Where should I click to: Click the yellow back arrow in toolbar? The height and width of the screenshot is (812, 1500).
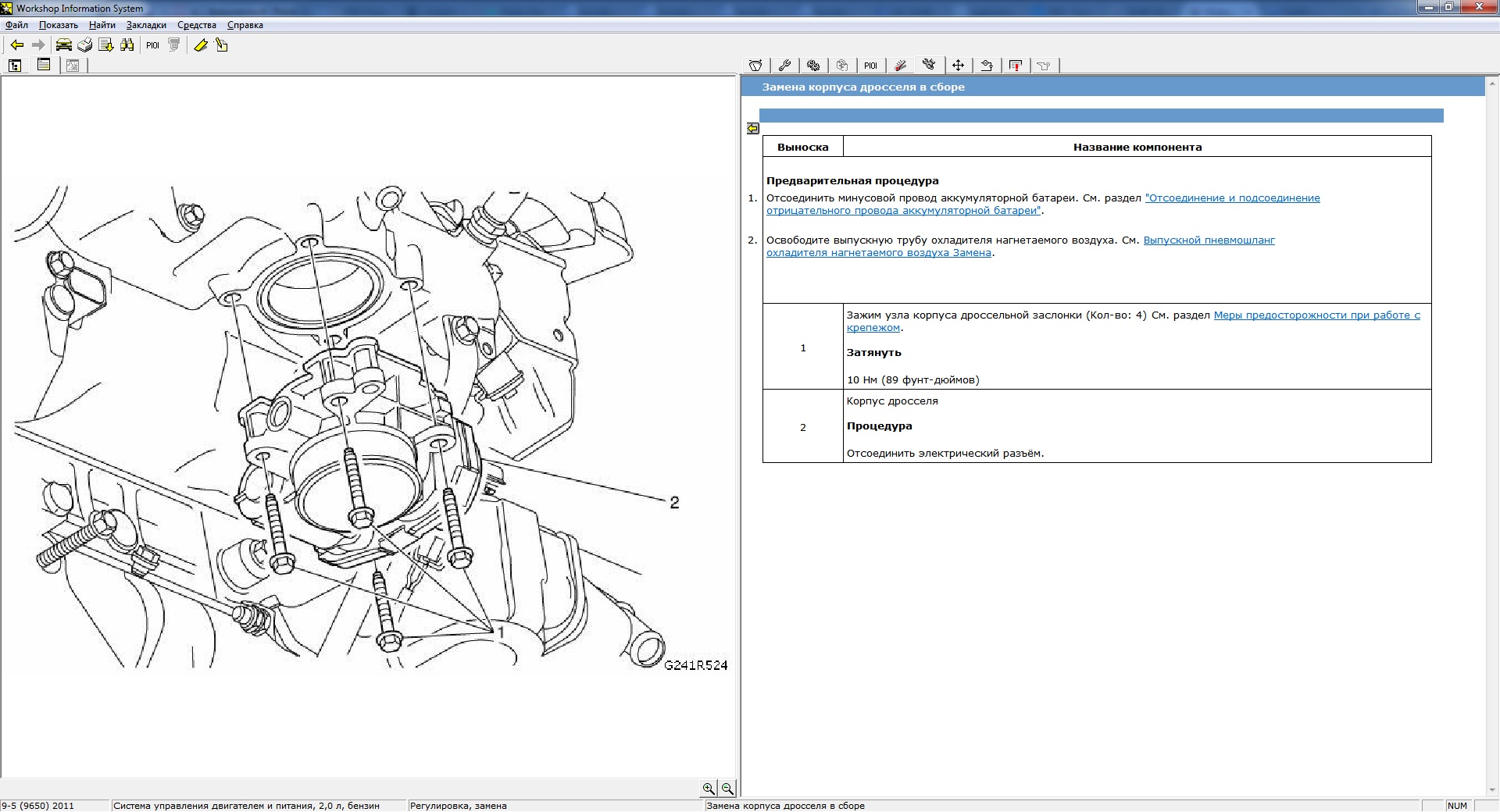(x=16, y=45)
